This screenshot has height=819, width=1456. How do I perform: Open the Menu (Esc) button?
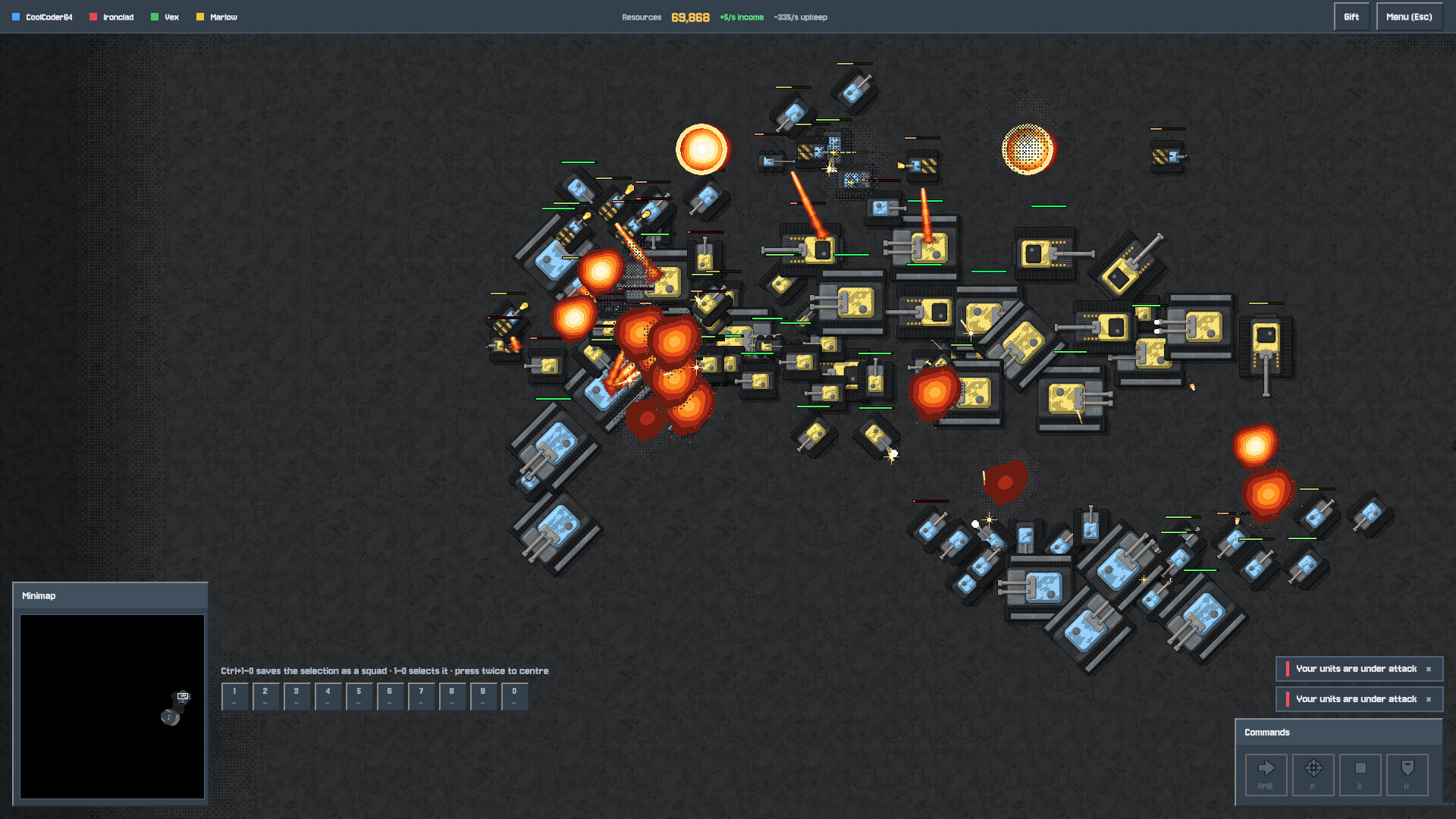pyautogui.click(x=1409, y=17)
